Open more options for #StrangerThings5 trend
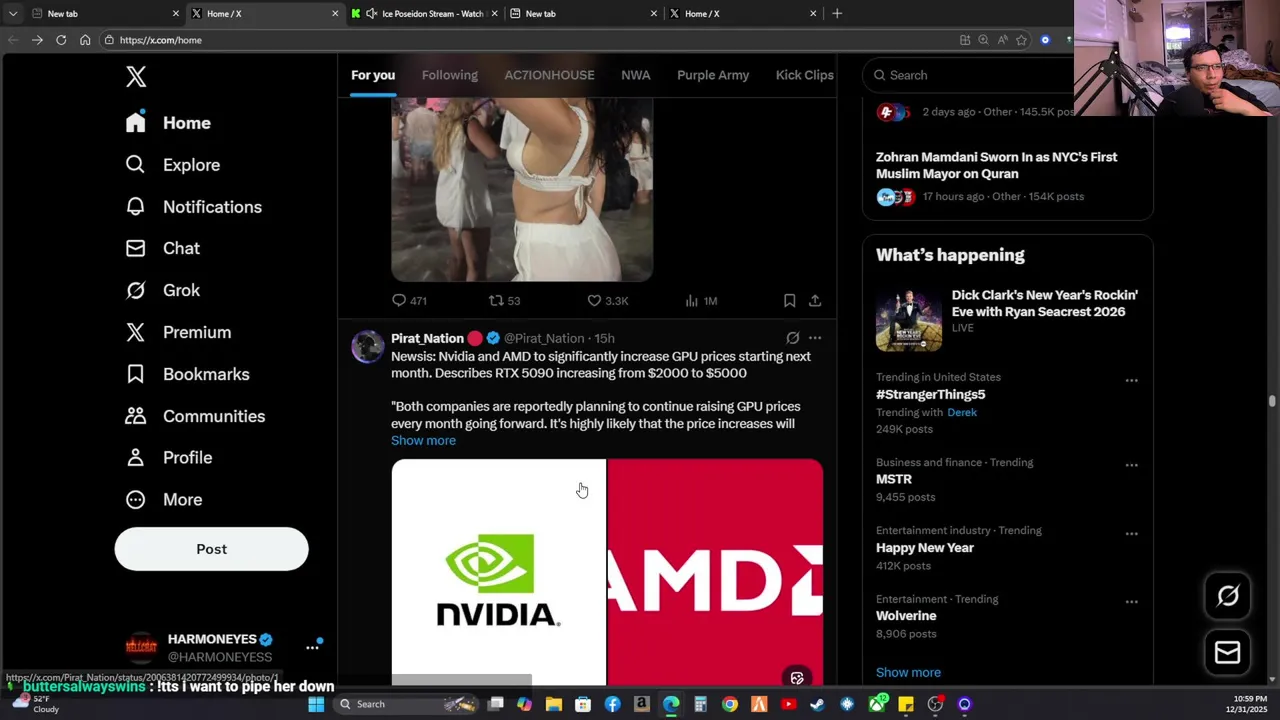The width and height of the screenshot is (1280, 720). (x=1131, y=380)
